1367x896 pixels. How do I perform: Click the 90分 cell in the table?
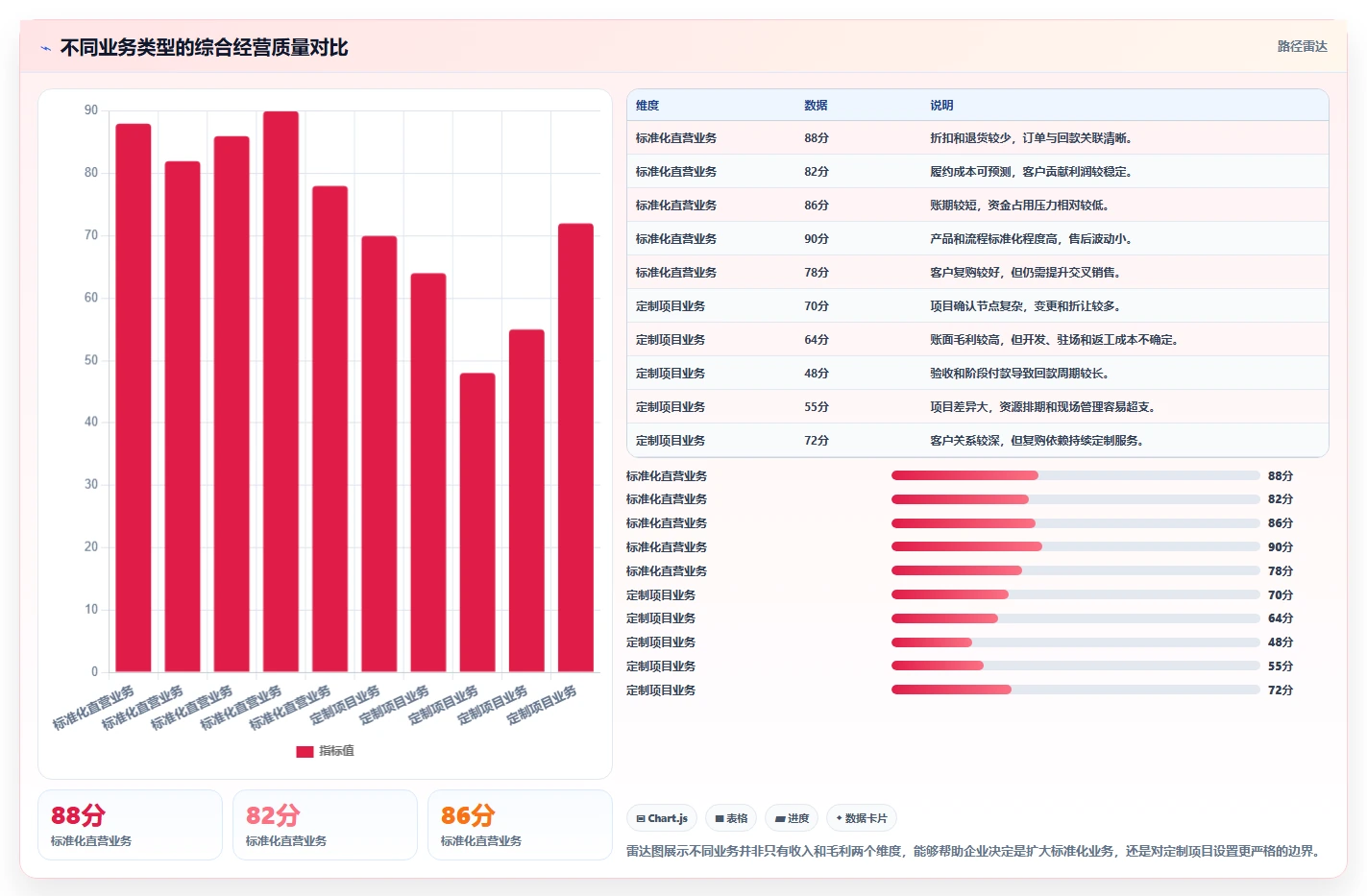click(817, 239)
